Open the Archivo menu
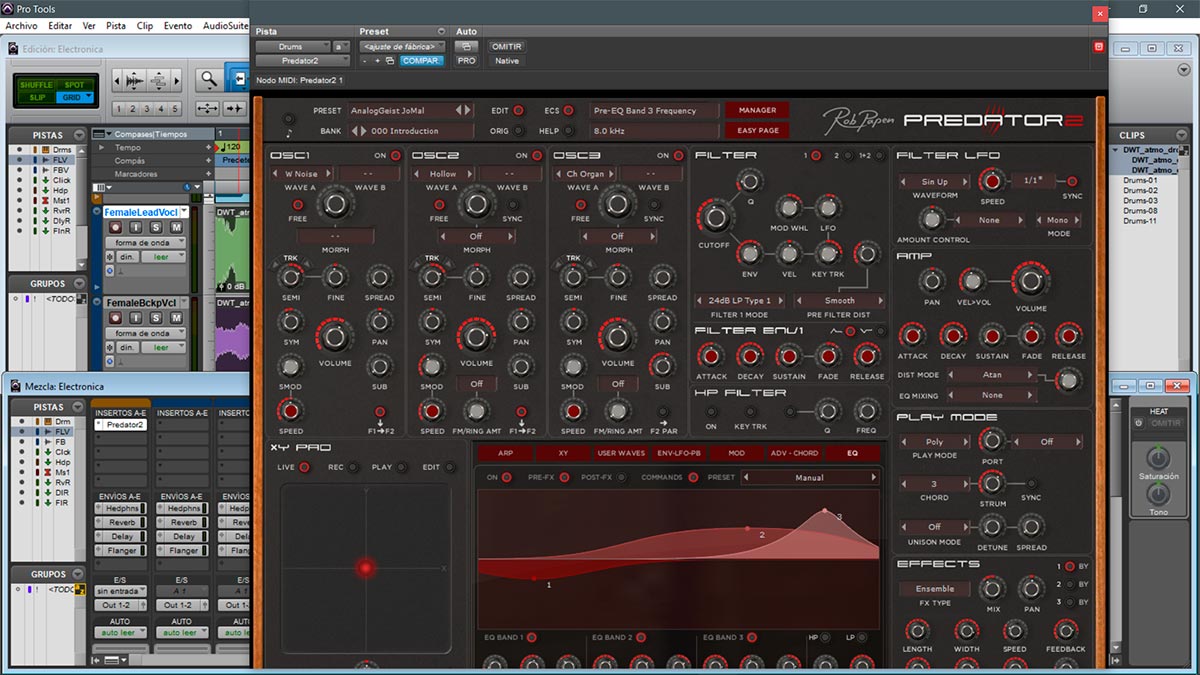This screenshot has width=1200, height=675. pyautogui.click(x=22, y=25)
